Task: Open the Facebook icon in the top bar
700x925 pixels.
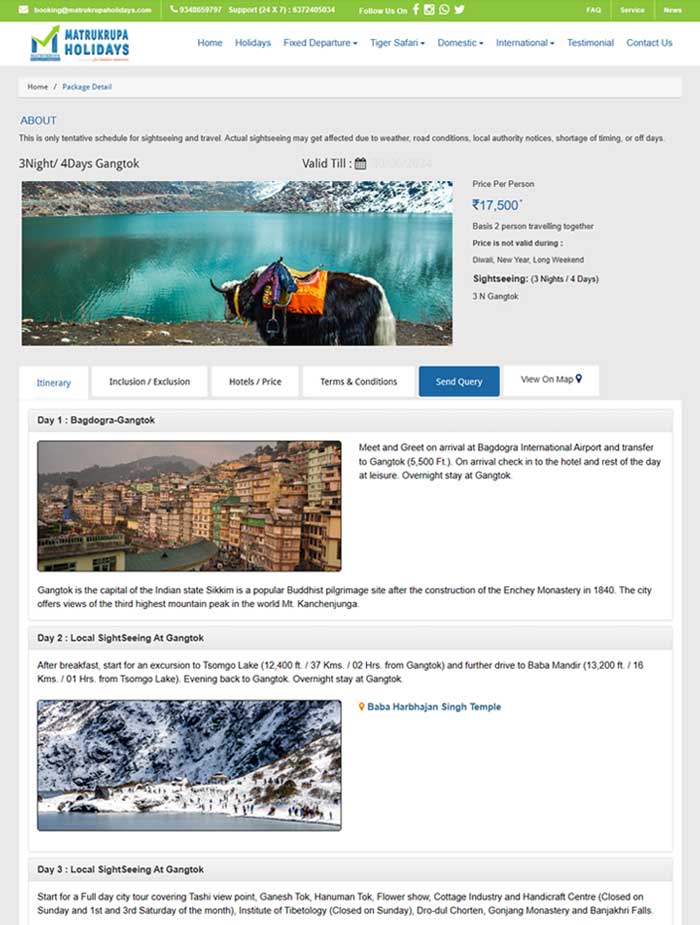Action: click(x=415, y=9)
